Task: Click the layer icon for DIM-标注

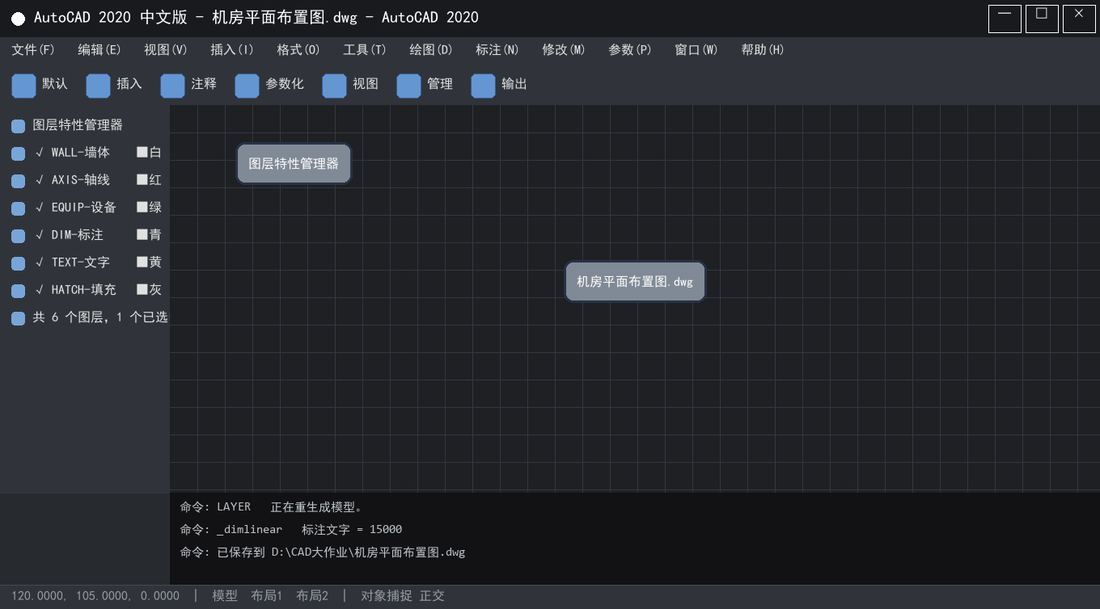Action: 18,236
